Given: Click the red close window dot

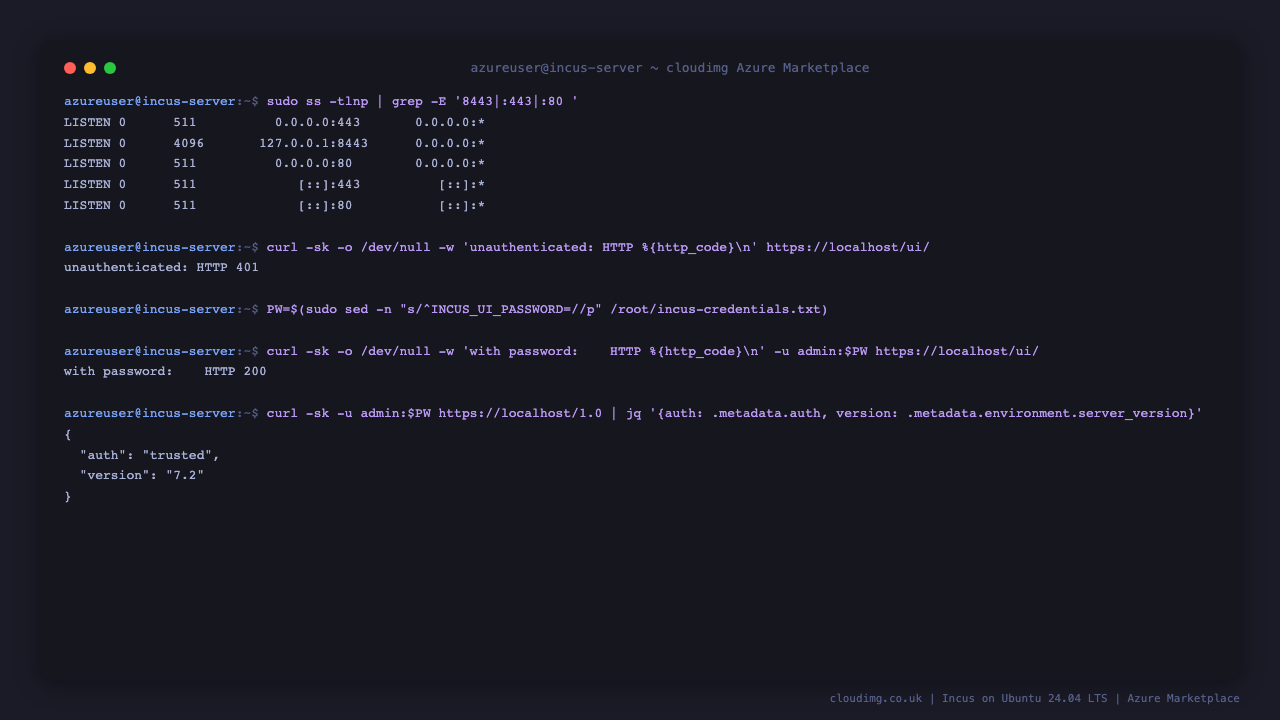Looking at the screenshot, I should tap(70, 68).
